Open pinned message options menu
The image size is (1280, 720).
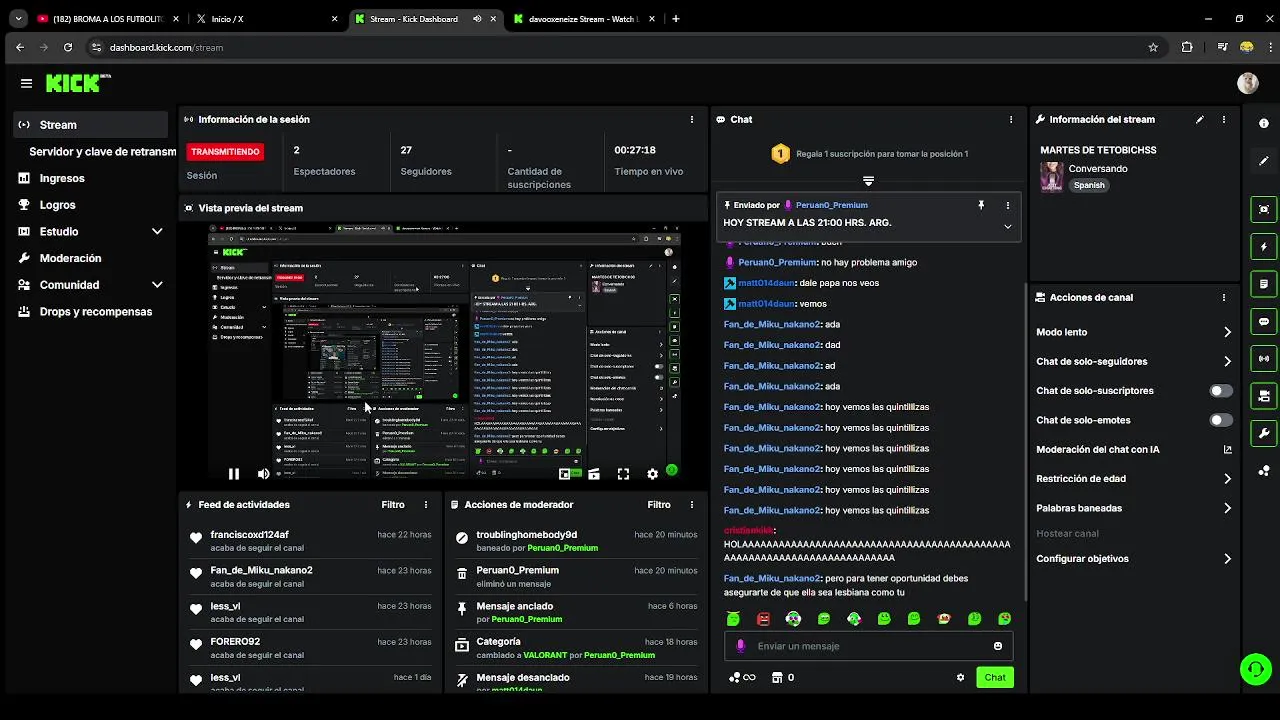(1008, 205)
